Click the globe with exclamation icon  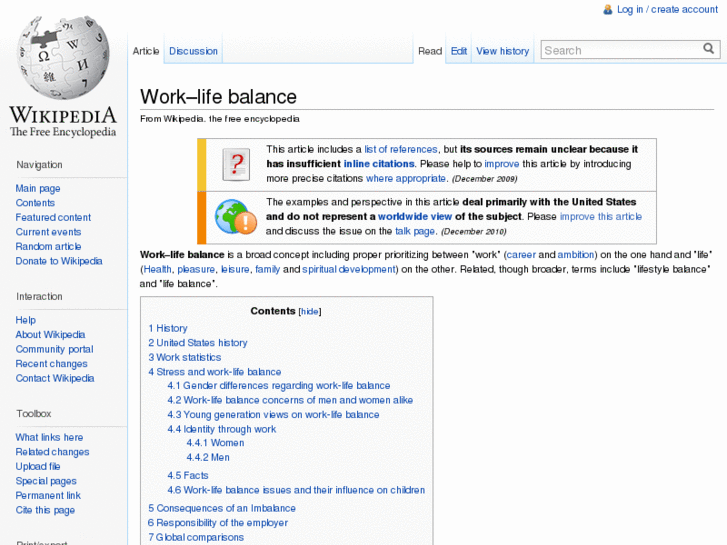[x=236, y=217]
